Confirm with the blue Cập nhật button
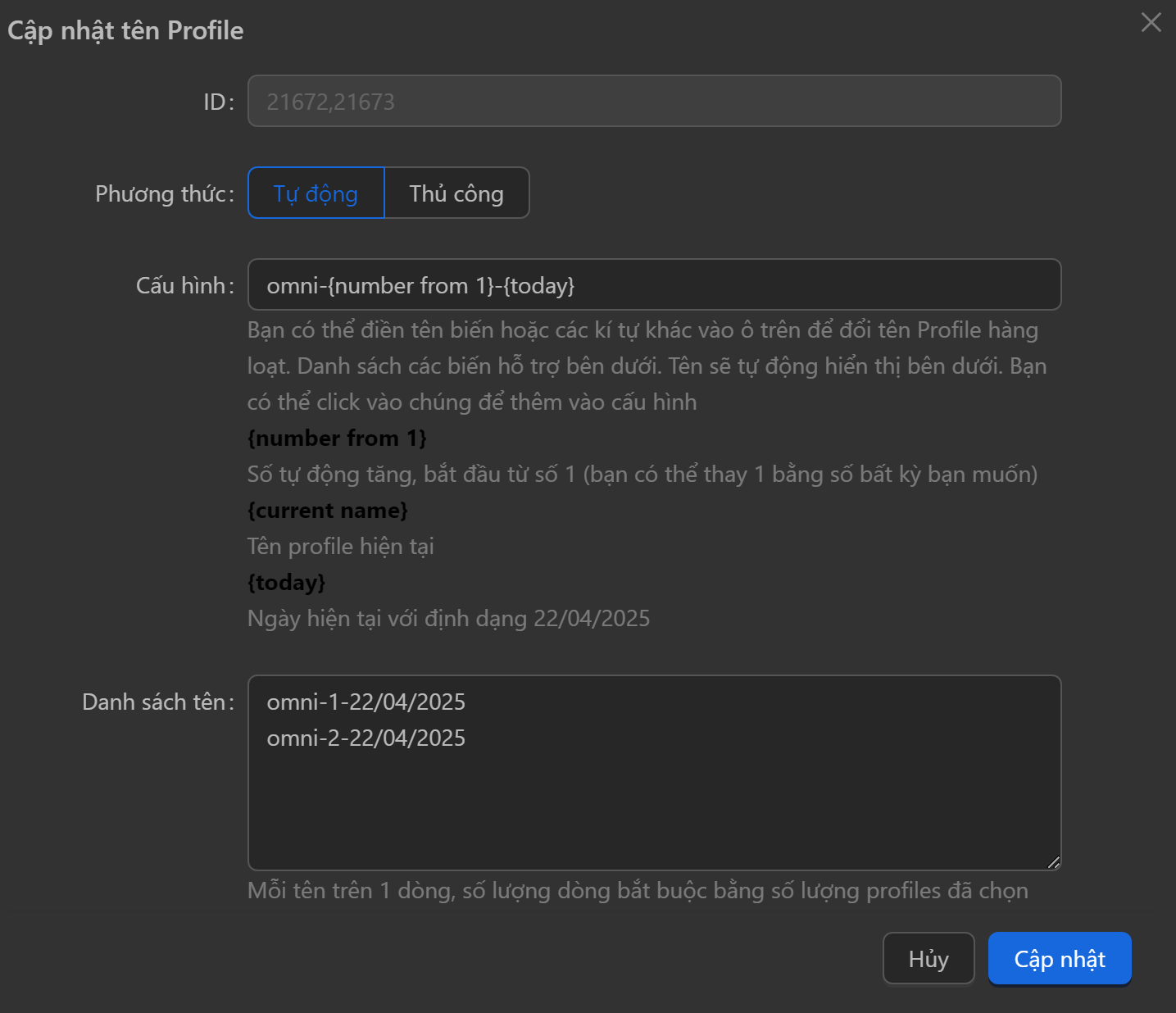 pyautogui.click(x=1059, y=959)
